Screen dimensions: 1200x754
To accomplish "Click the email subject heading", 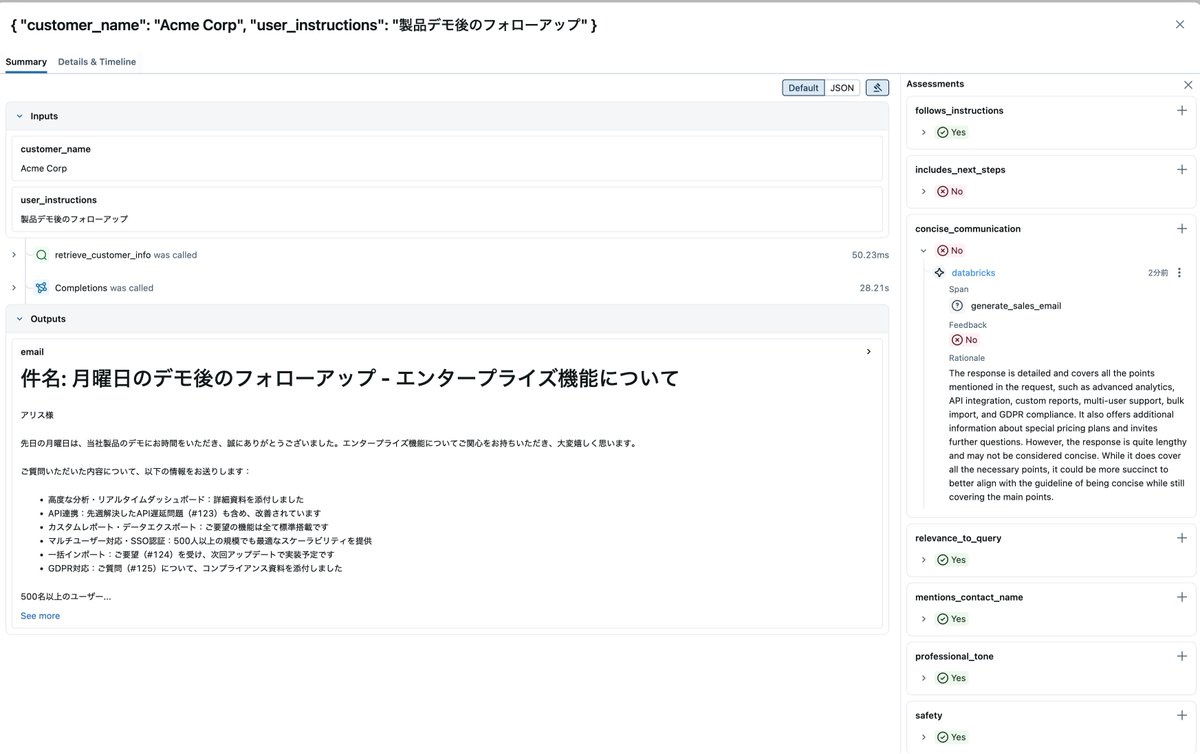I will point(350,378).
